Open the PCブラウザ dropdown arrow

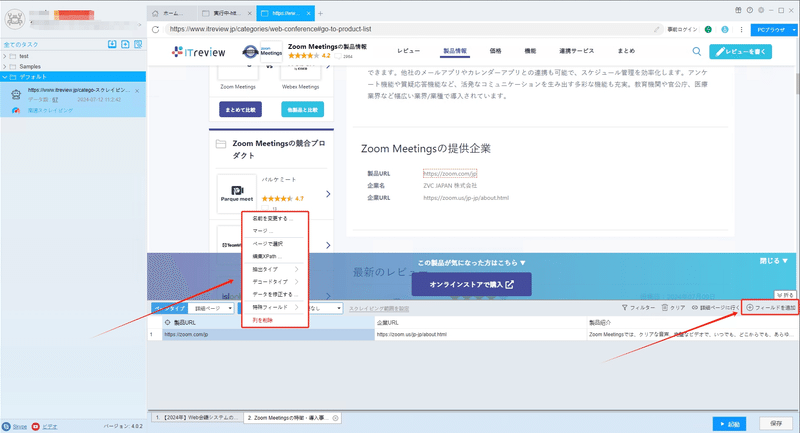click(x=793, y=30)
